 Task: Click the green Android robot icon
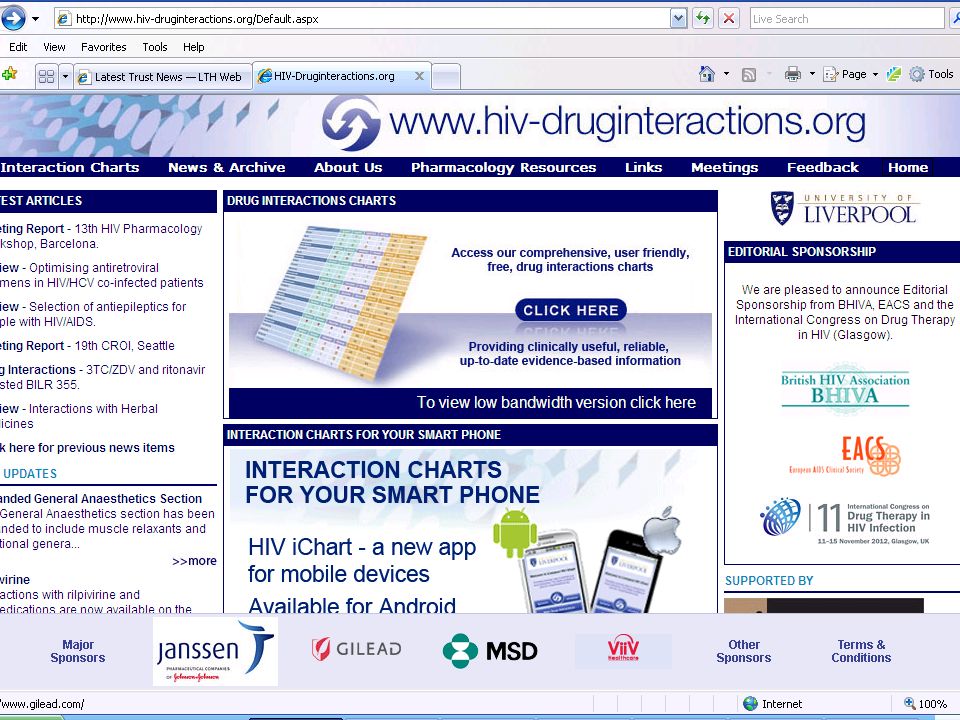(515, 531)
